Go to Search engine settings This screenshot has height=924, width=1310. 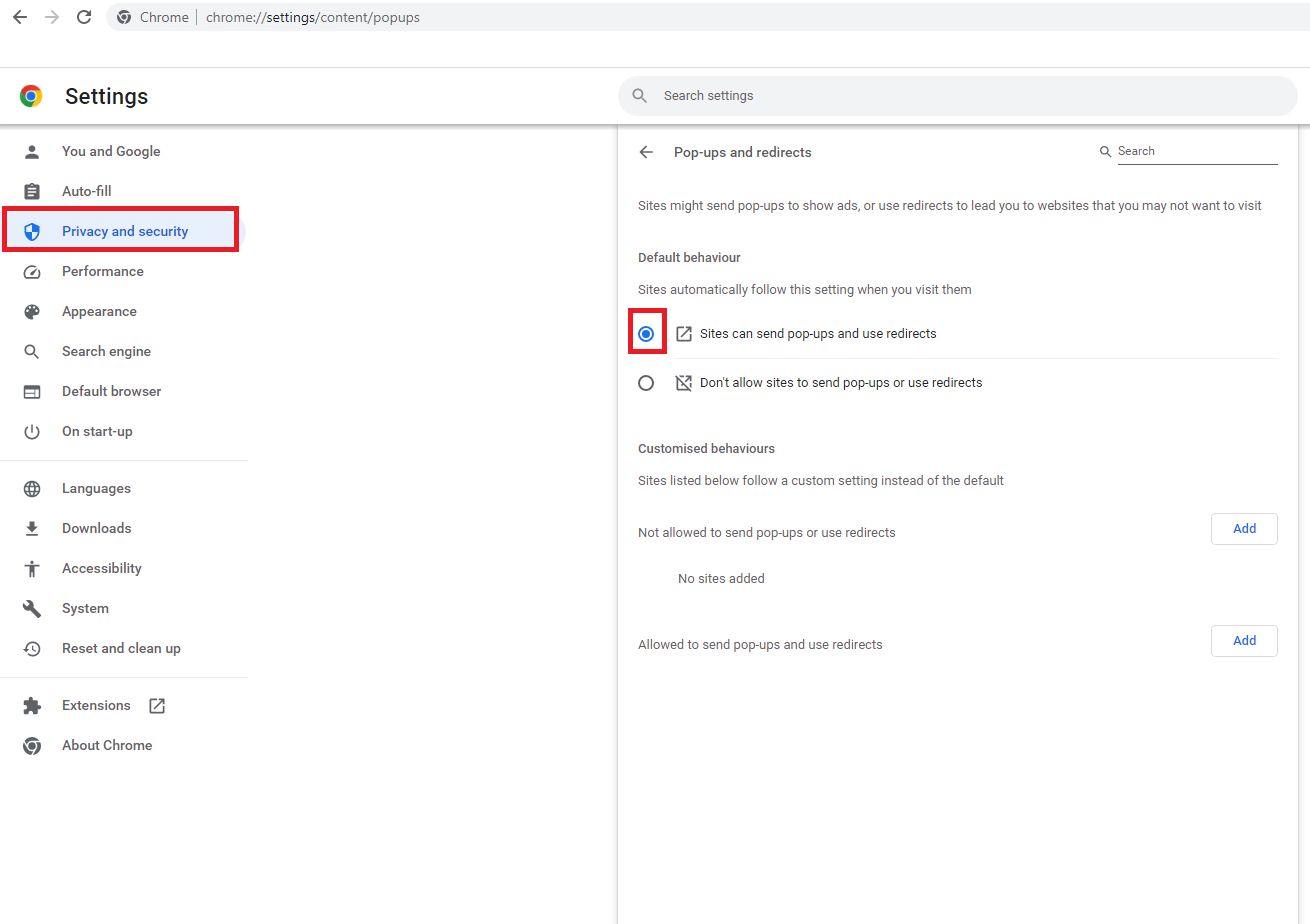pyautogui.click(x=106, y=352)
